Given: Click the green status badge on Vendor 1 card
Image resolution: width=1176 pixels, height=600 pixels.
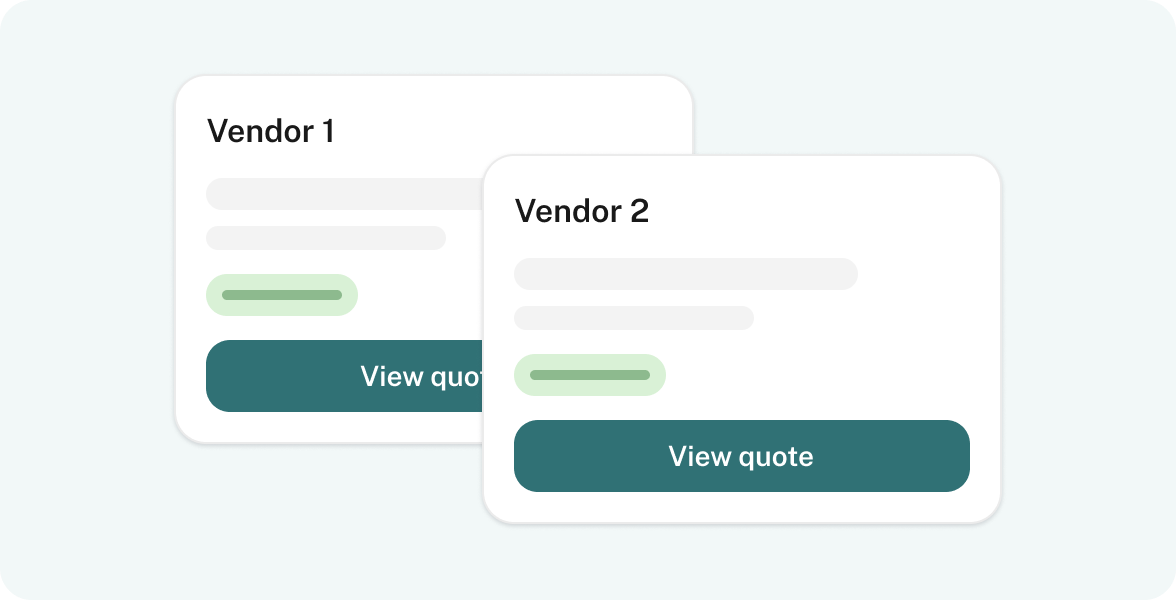Looking at the screenshot, I should (282, 295).
